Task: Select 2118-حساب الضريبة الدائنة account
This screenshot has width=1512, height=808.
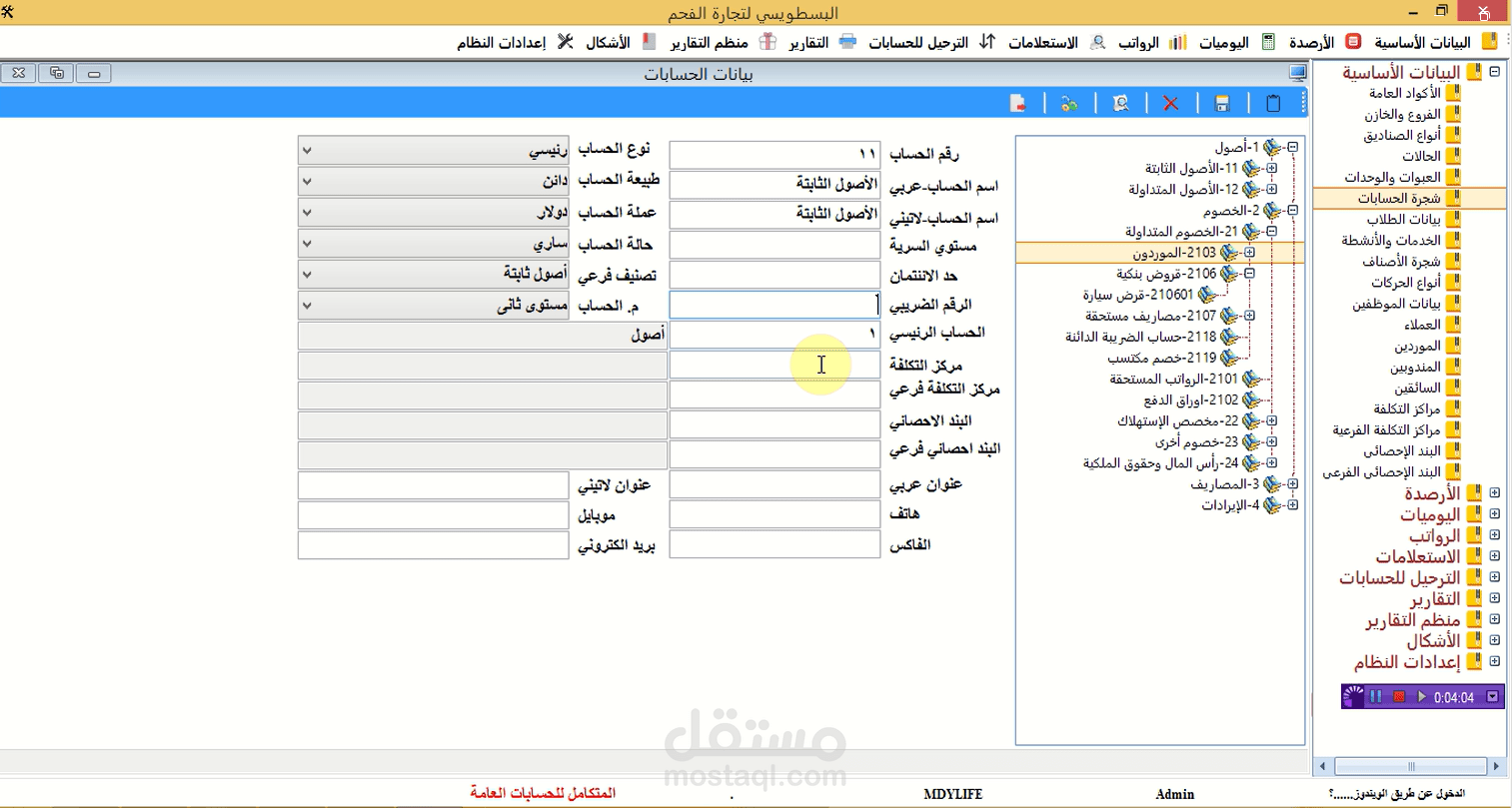Action: 1140,337
